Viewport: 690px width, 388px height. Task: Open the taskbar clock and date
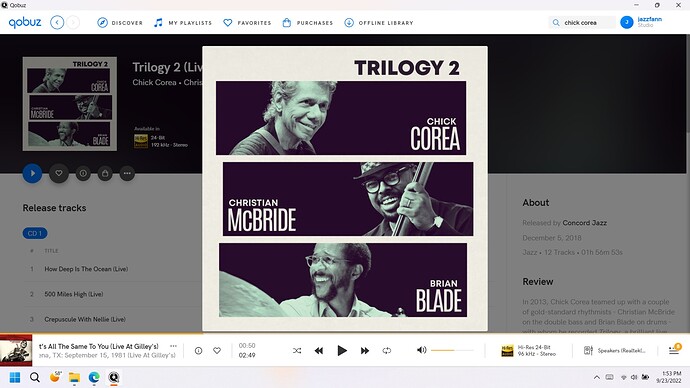(x=668, y=377)
